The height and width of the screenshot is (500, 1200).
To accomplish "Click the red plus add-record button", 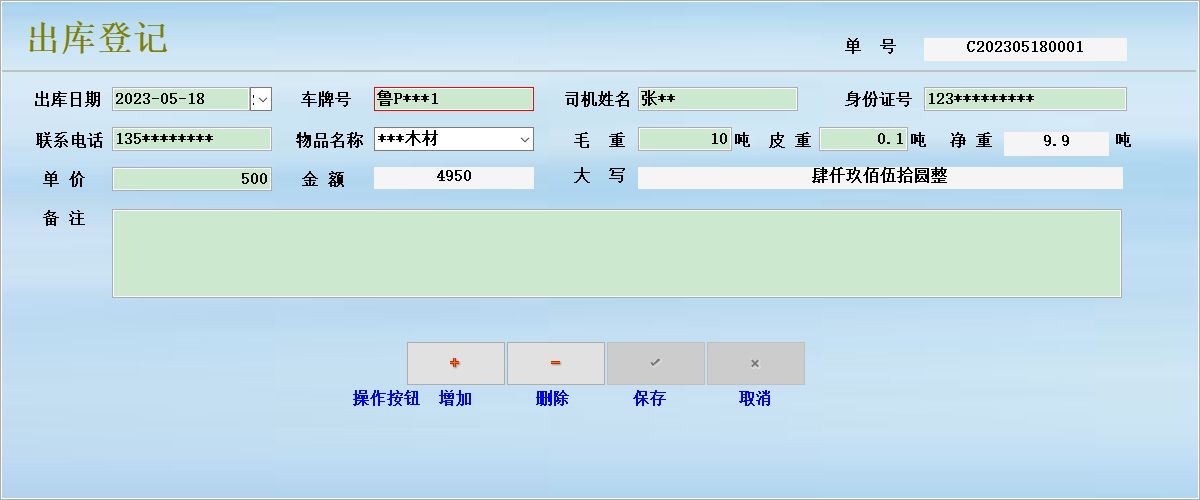I will [x=455, y=363].
